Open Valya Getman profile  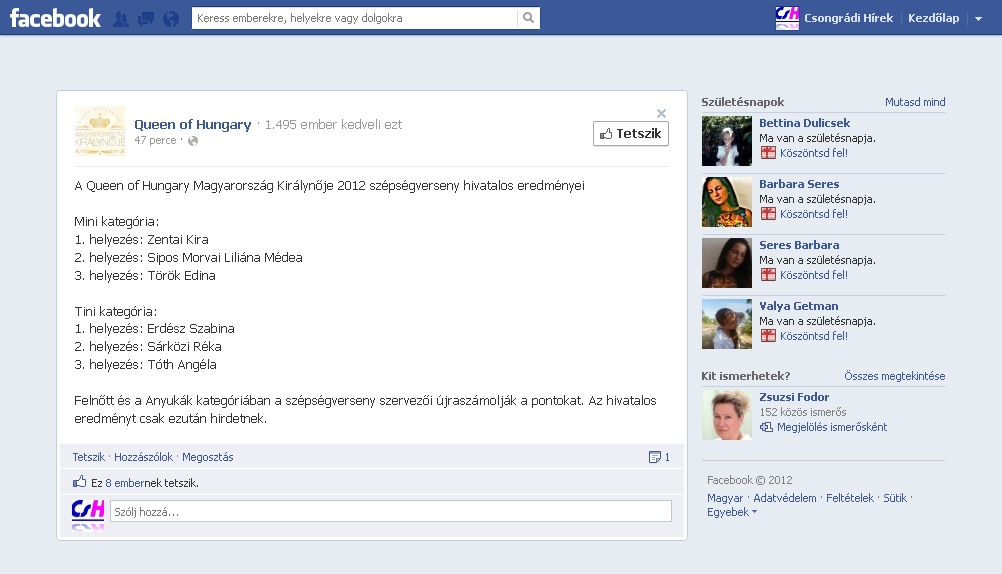pos(799,306)
